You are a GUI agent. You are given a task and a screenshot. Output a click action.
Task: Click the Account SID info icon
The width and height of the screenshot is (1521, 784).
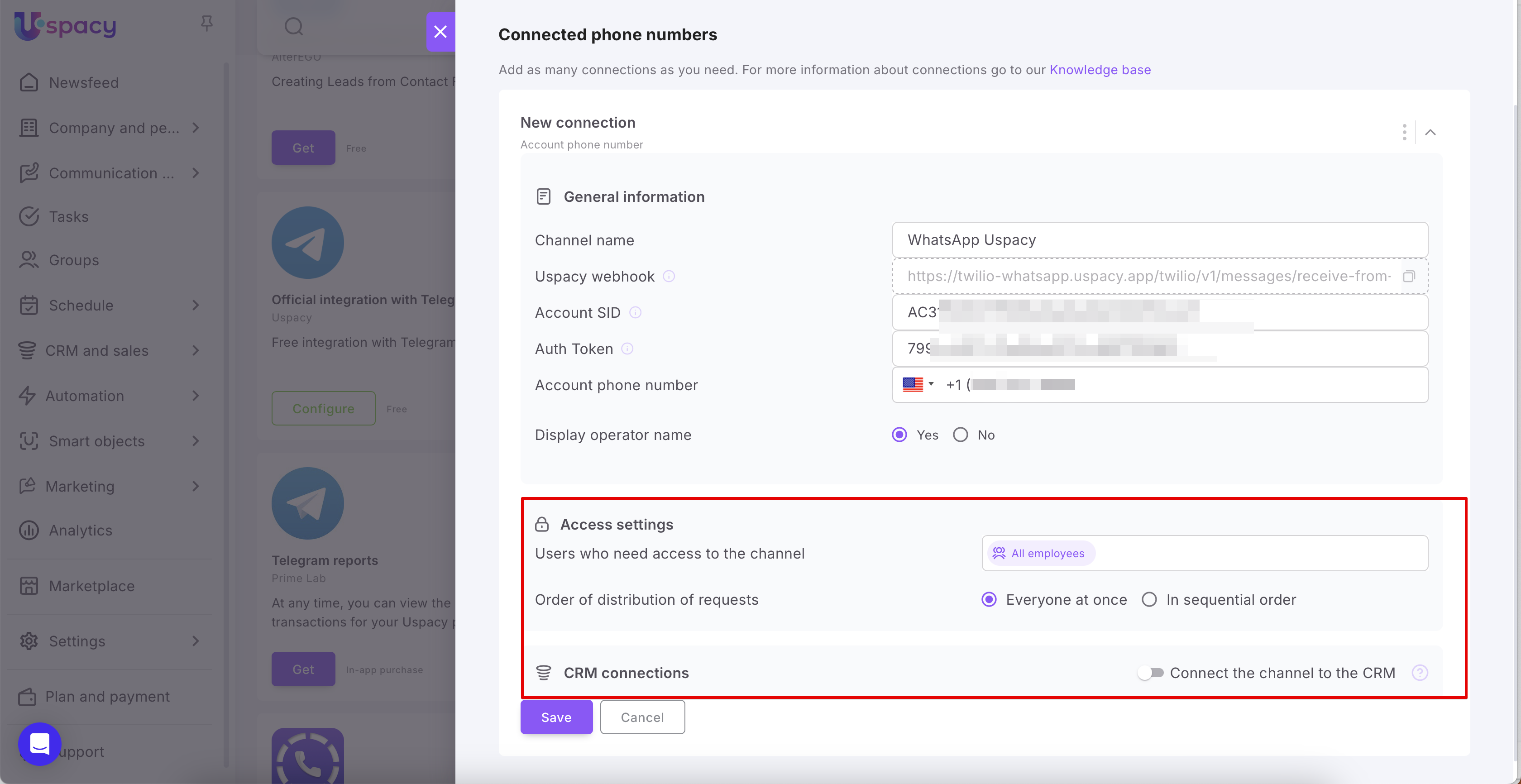pyautogui.click(x=635, y=312)
